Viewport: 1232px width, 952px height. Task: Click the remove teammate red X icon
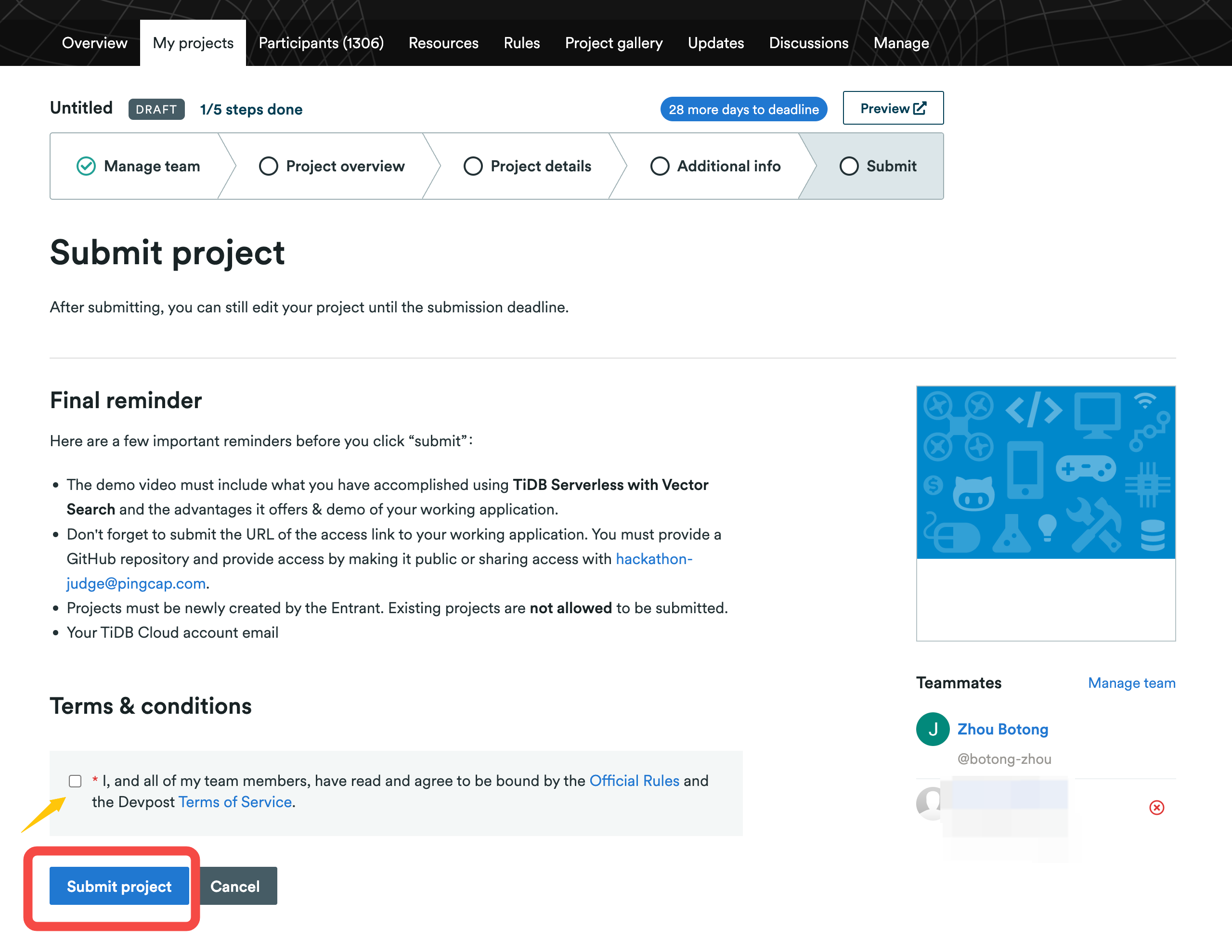tap(1156, 808)
